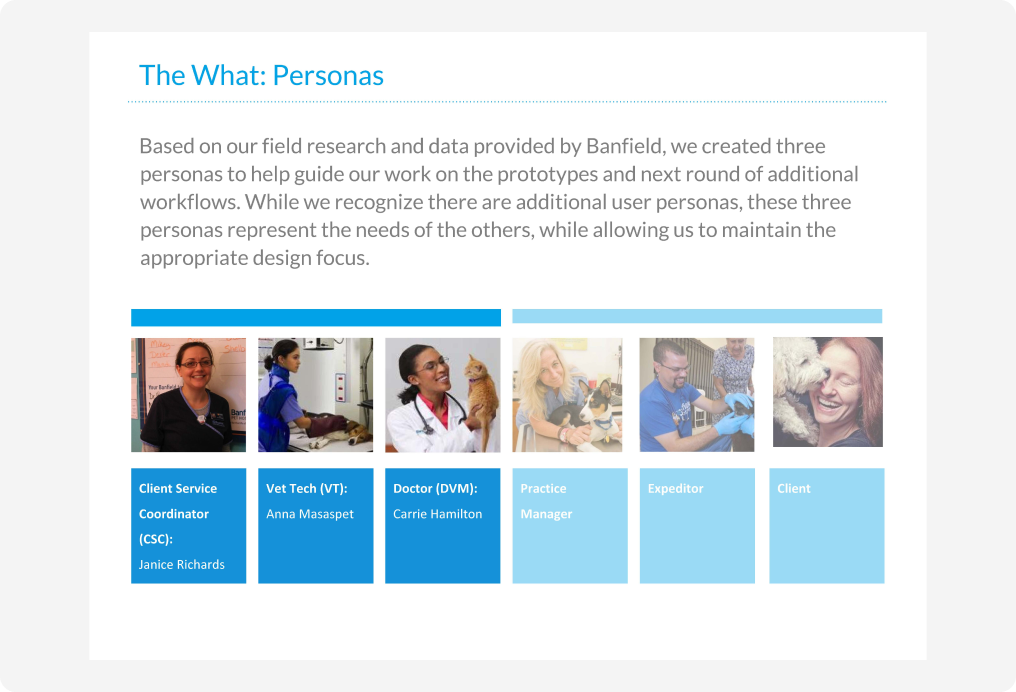Click the dark blue primary personas bar
Screen dimensions: 1016x692
coord(316,317)
